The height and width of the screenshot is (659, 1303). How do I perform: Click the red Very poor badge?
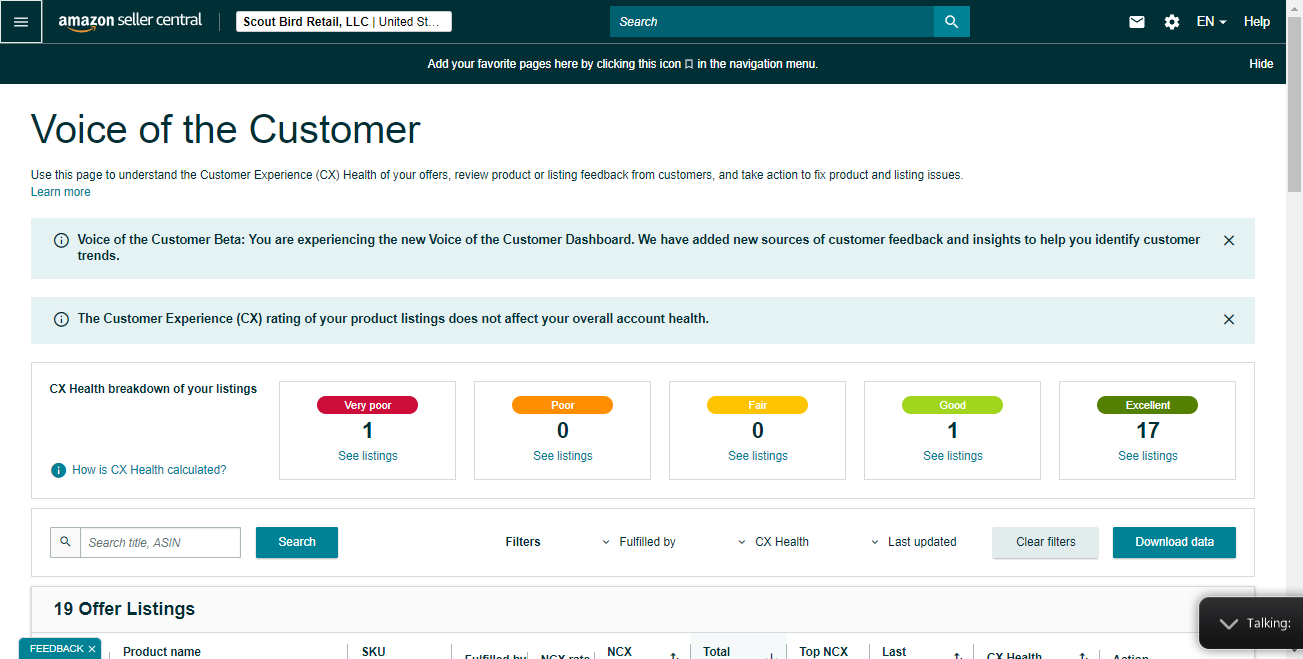point(368,405)
